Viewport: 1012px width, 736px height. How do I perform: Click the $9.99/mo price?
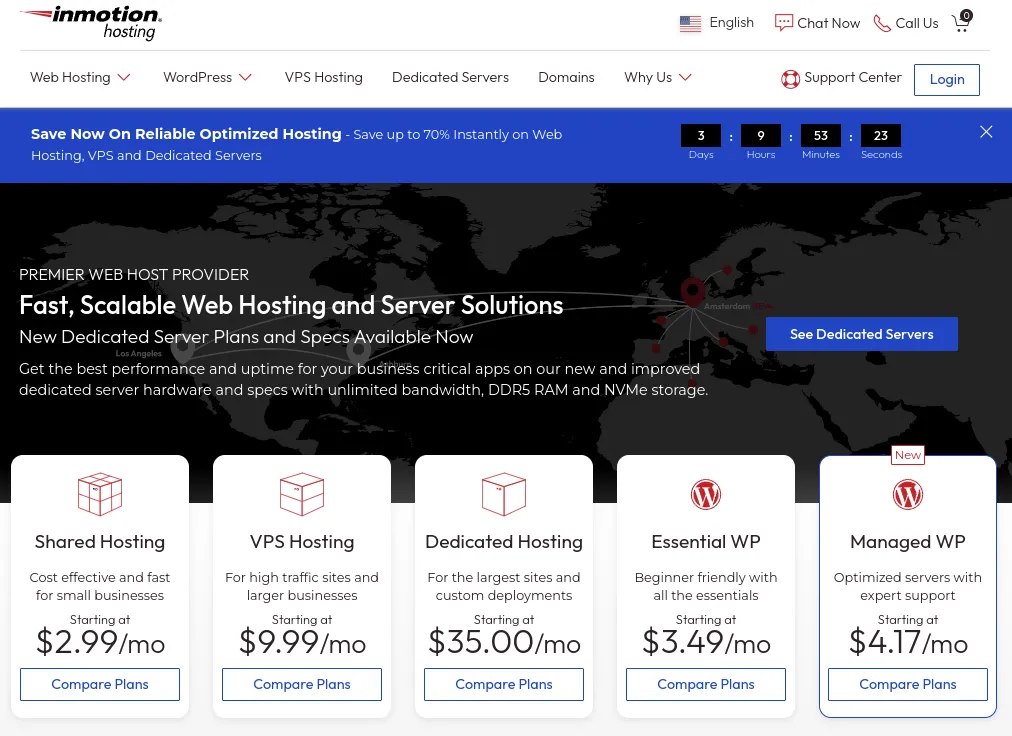tap(302, 642)
